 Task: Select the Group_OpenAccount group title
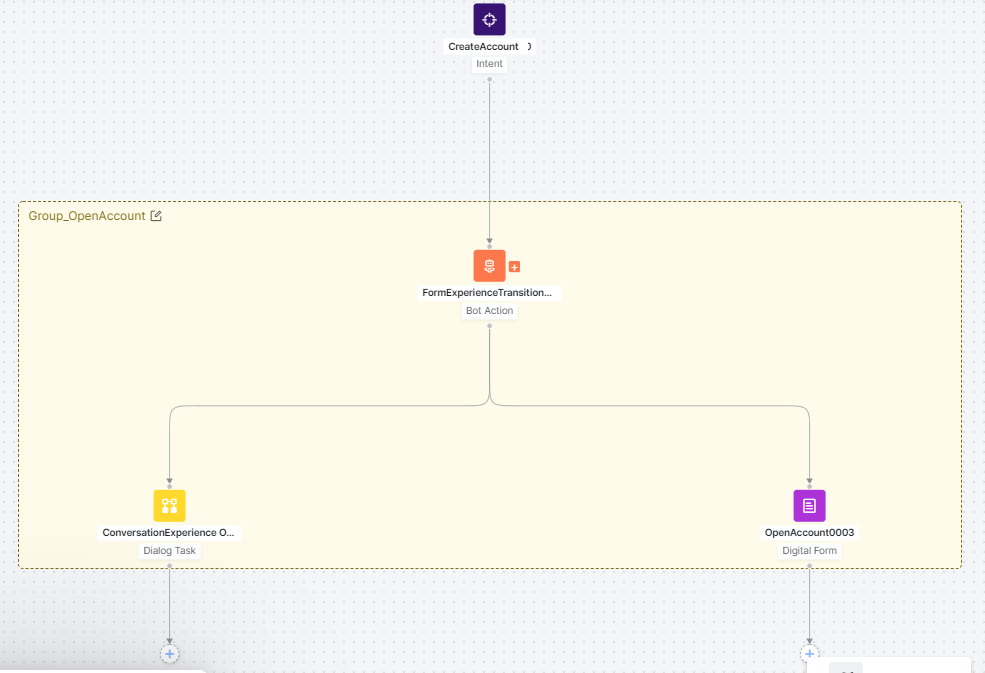click(x=88, y=215)
